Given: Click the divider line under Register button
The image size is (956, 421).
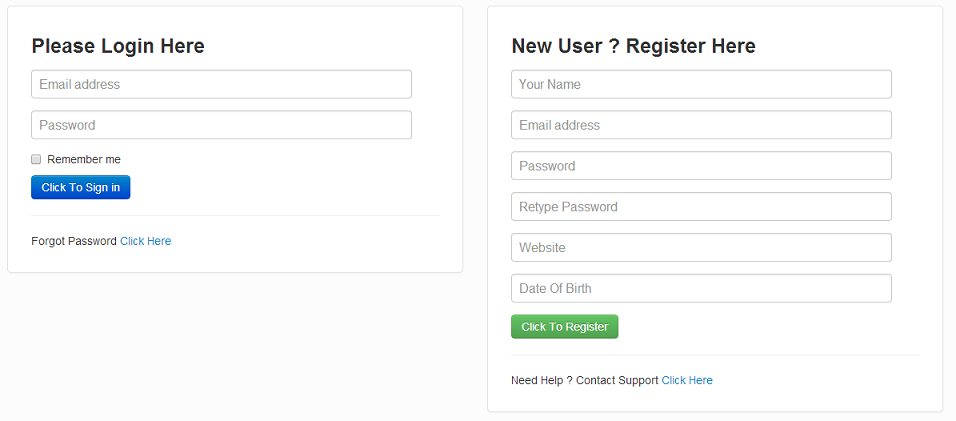Looking at the screenshot, I should (x=715, y=355).
